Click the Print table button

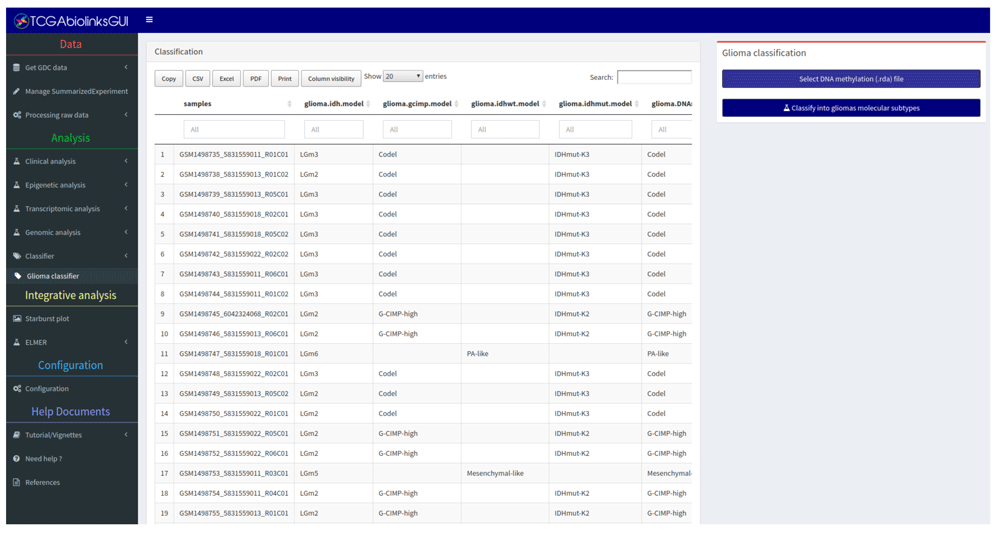coord(285,78)
